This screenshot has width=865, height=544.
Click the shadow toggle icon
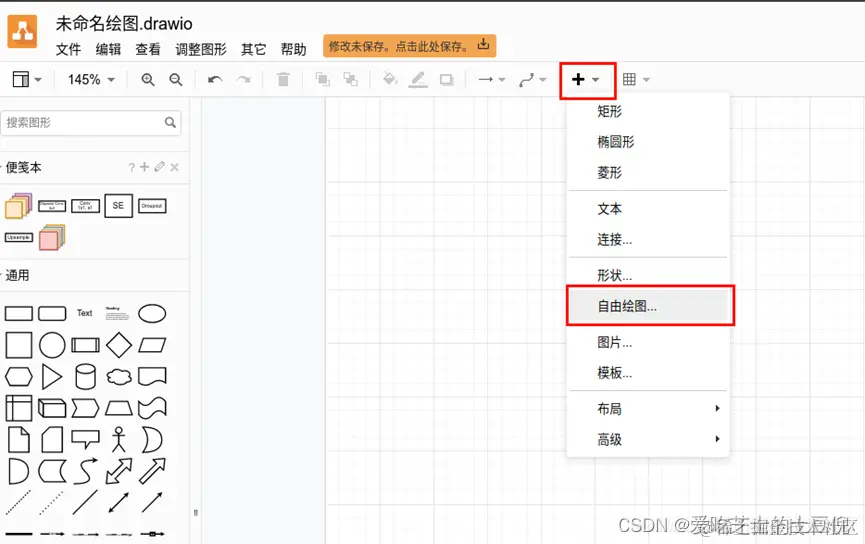pyautogui.click(x=446, y=80)
